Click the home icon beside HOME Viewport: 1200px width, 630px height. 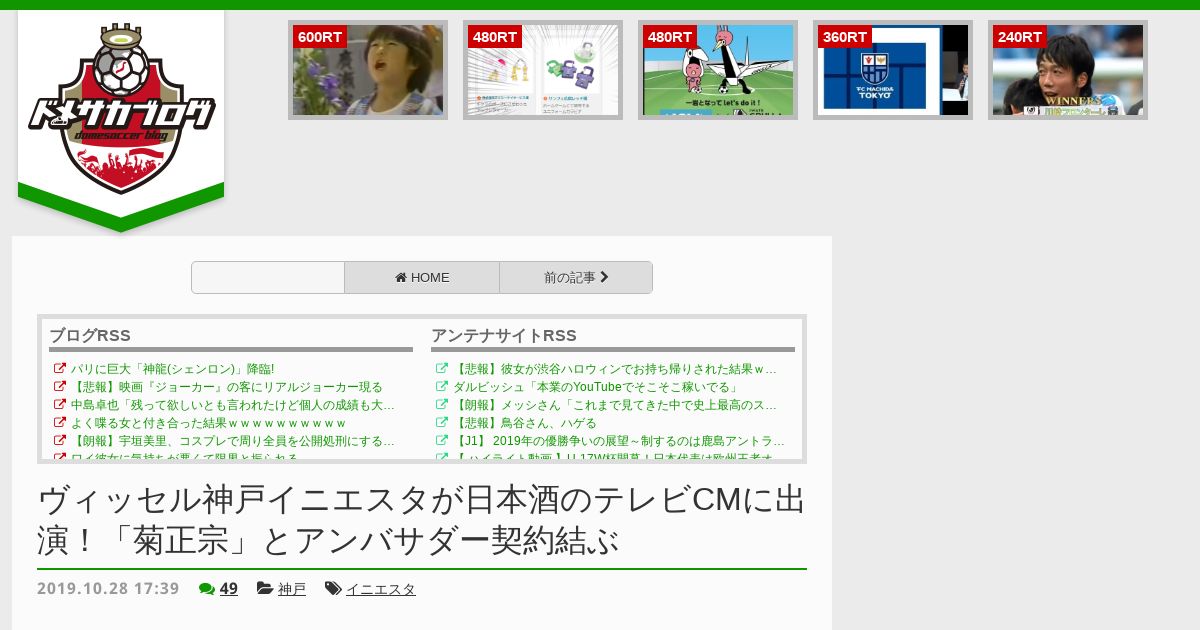pos(401,278)
